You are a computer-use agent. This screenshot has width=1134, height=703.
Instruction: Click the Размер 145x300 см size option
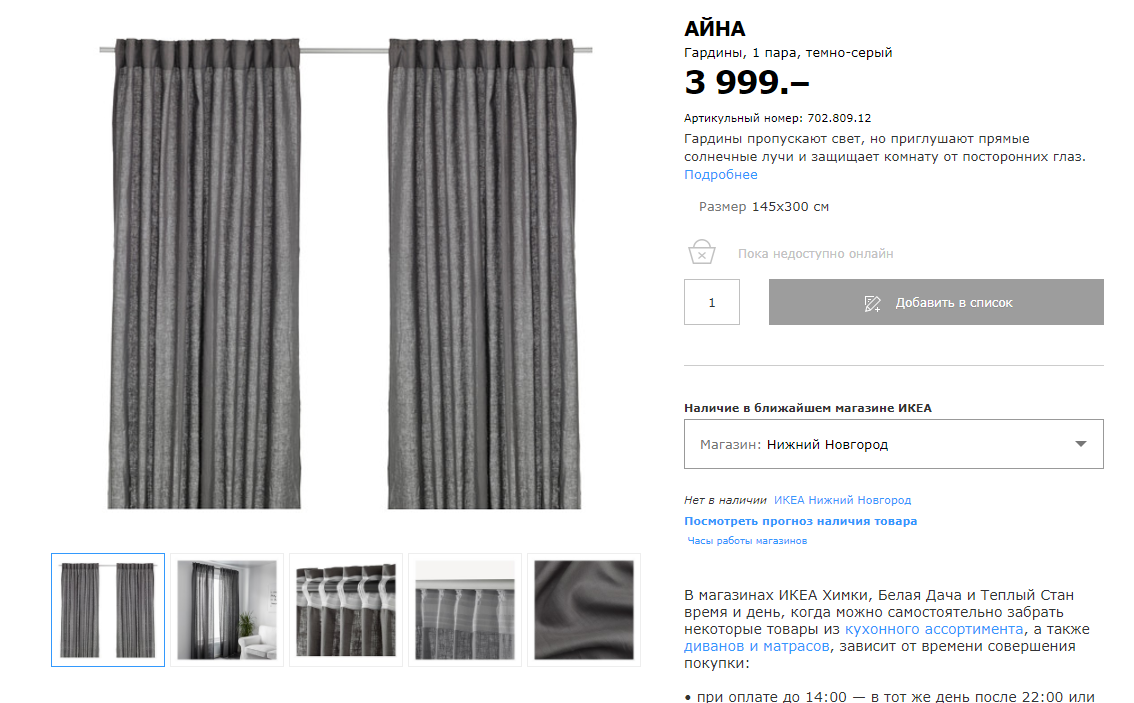(x=764, y=207)
